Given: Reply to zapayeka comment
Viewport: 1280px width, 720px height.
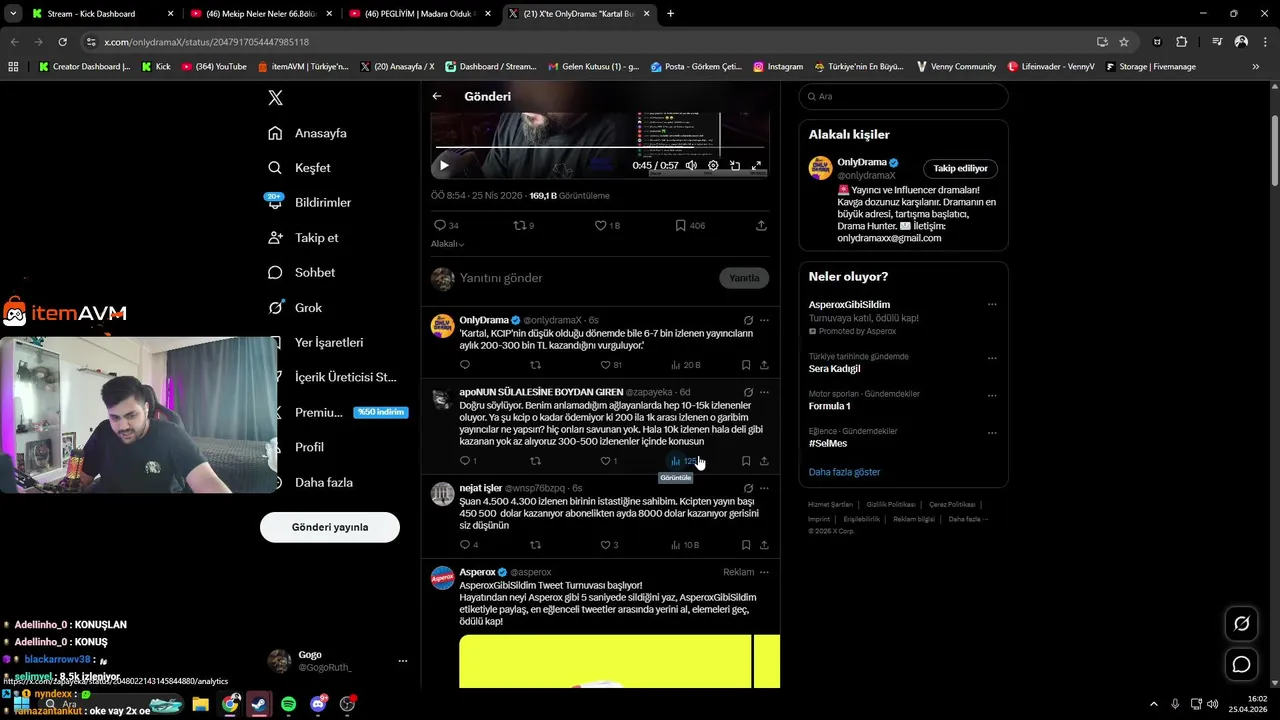Looking at the screenshot, I should (468, 461).
